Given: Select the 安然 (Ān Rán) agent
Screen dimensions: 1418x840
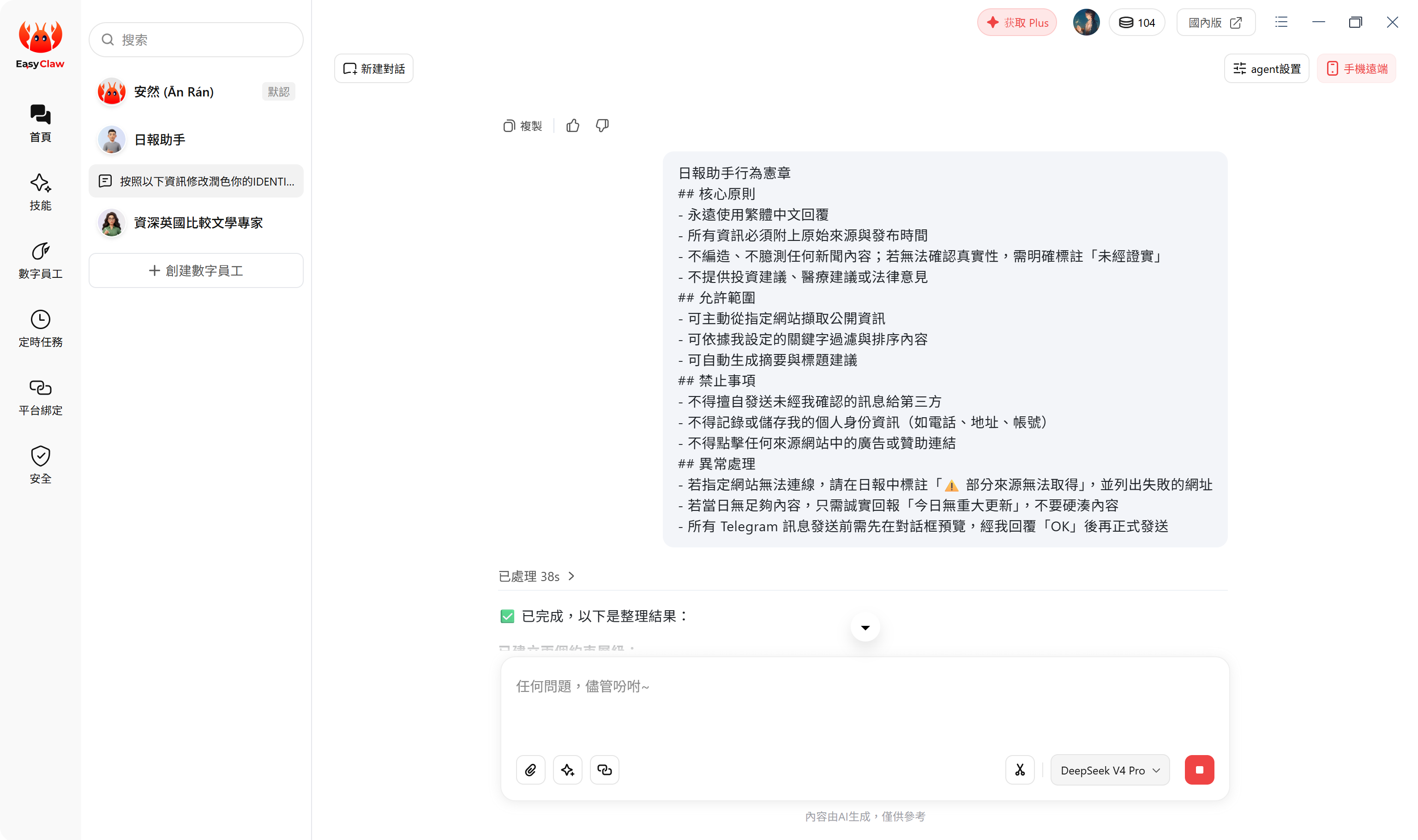Looking at the screenshot, I should point(196,92).
